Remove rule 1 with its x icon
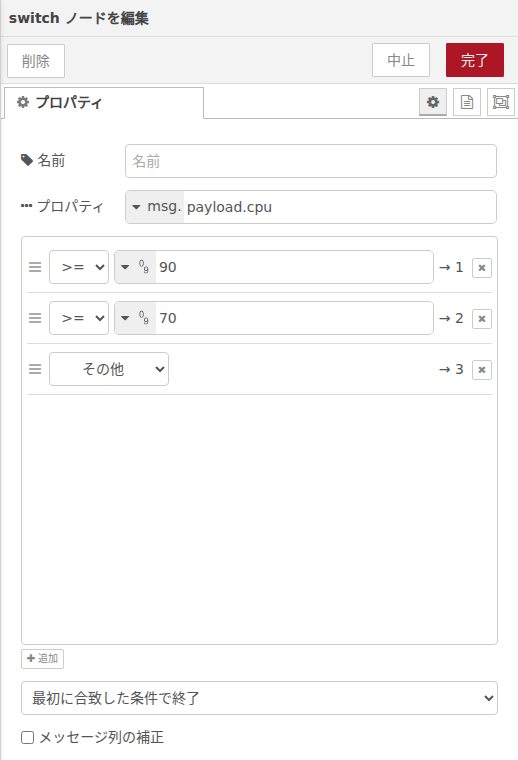Screen dimensions: 518x760 pos(482,268)
